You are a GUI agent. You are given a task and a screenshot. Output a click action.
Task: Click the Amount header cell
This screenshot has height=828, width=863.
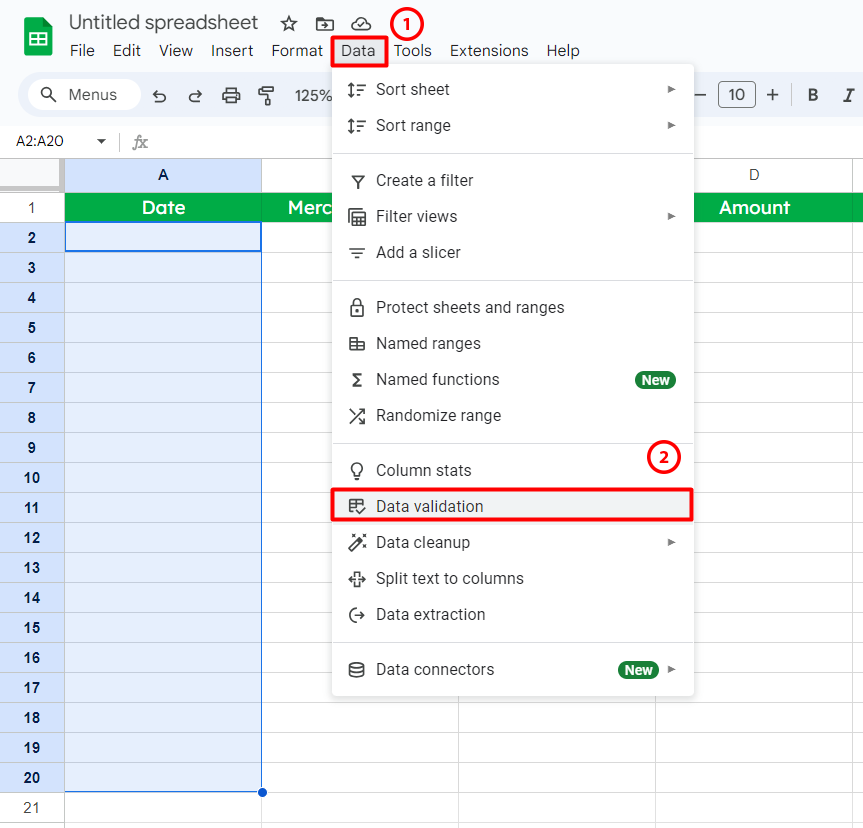[754, 208]
